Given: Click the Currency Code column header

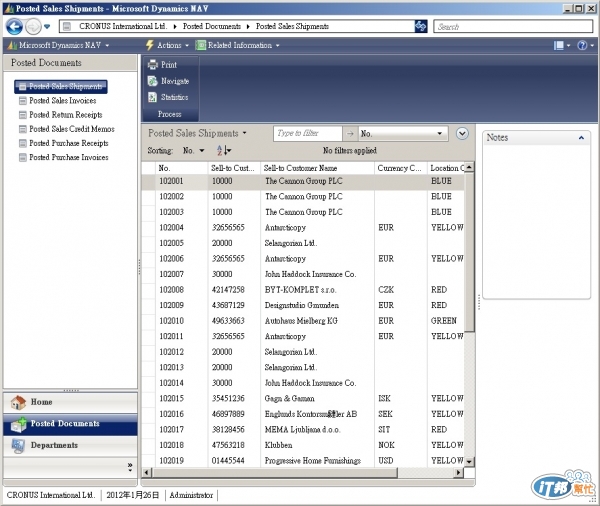Looking at the screenshot, I should point(401,168).
